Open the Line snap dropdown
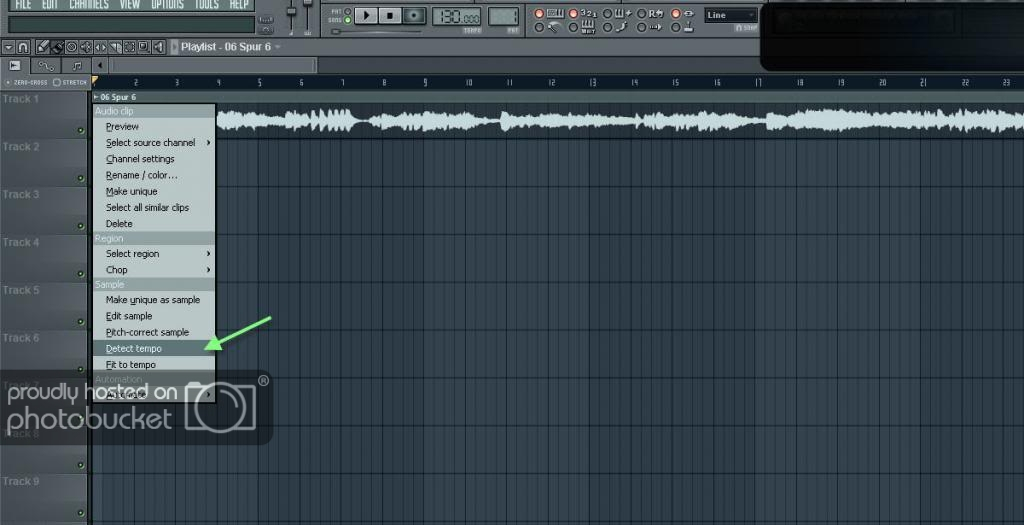This screenshot has width=1024, height=525. coord(731,15)
